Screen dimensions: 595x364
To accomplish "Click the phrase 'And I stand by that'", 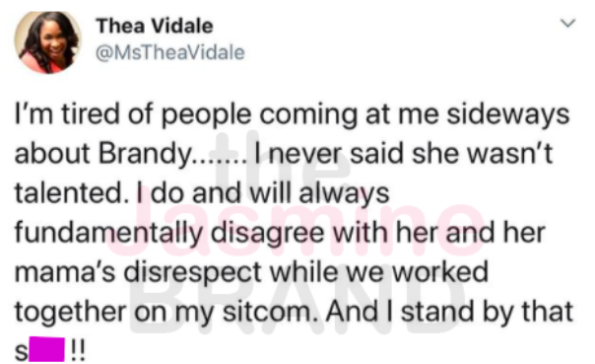I will coord(449,311).
